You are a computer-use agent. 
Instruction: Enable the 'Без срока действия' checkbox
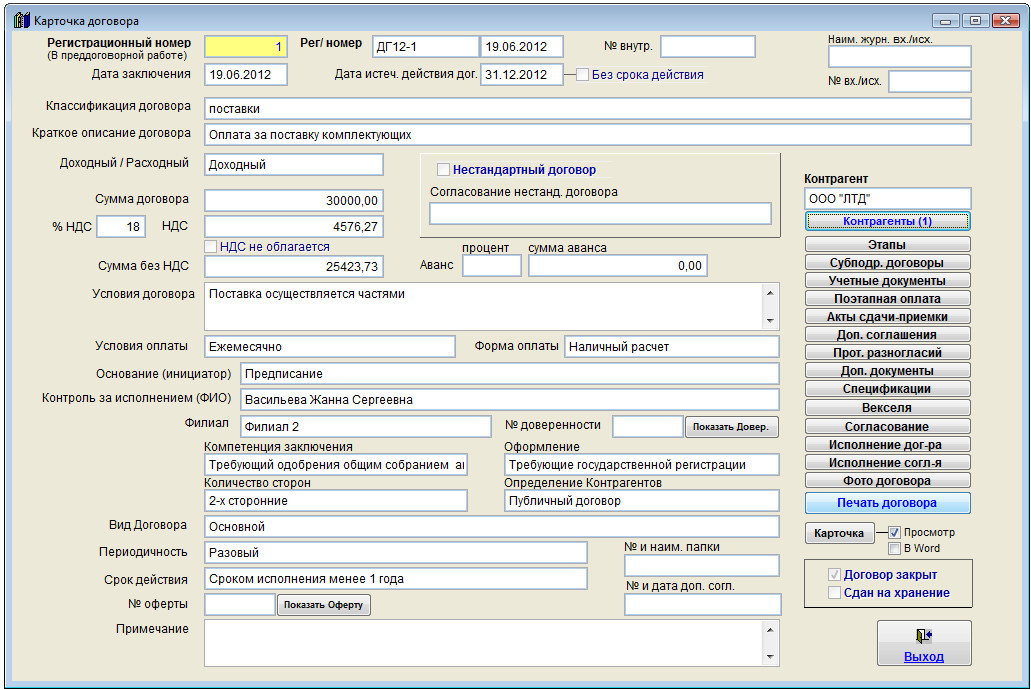tap(583, 75)
